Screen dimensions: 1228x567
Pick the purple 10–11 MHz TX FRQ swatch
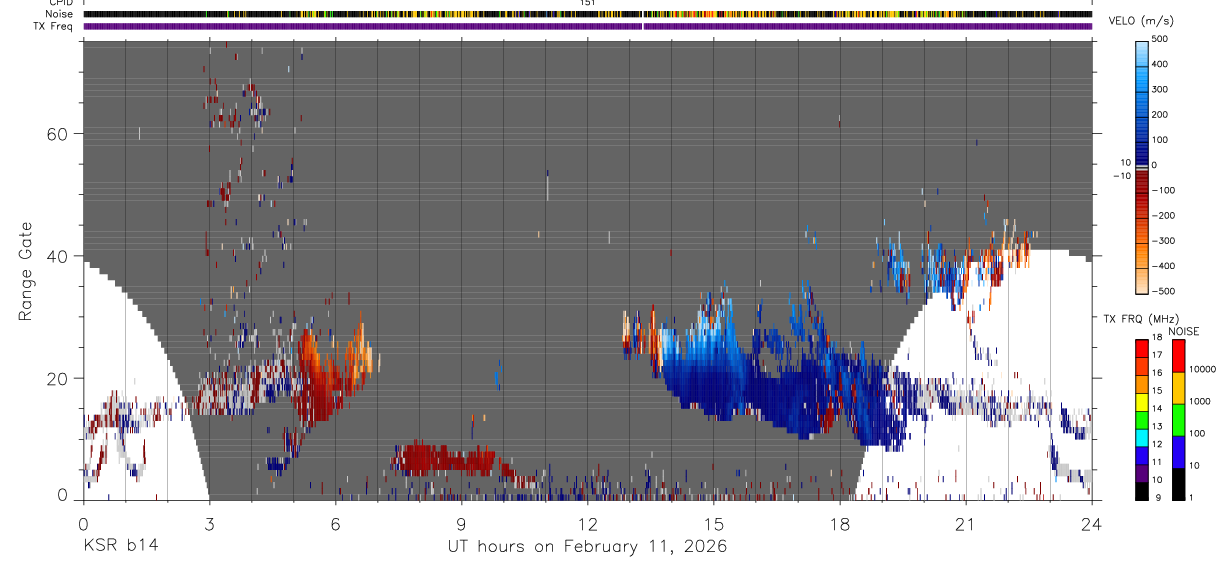coord(1142,473)
